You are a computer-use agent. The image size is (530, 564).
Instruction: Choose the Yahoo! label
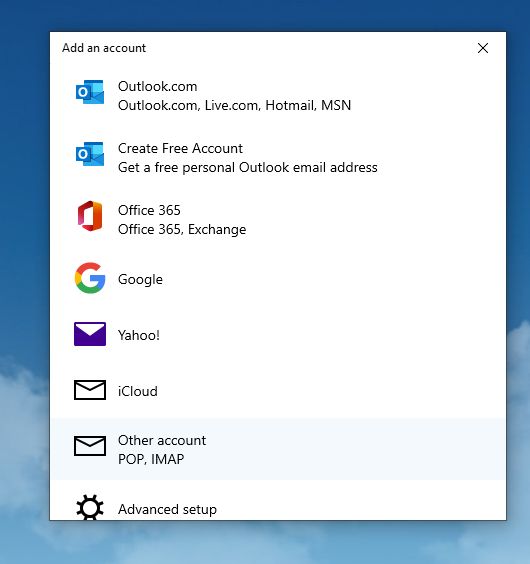139,335
